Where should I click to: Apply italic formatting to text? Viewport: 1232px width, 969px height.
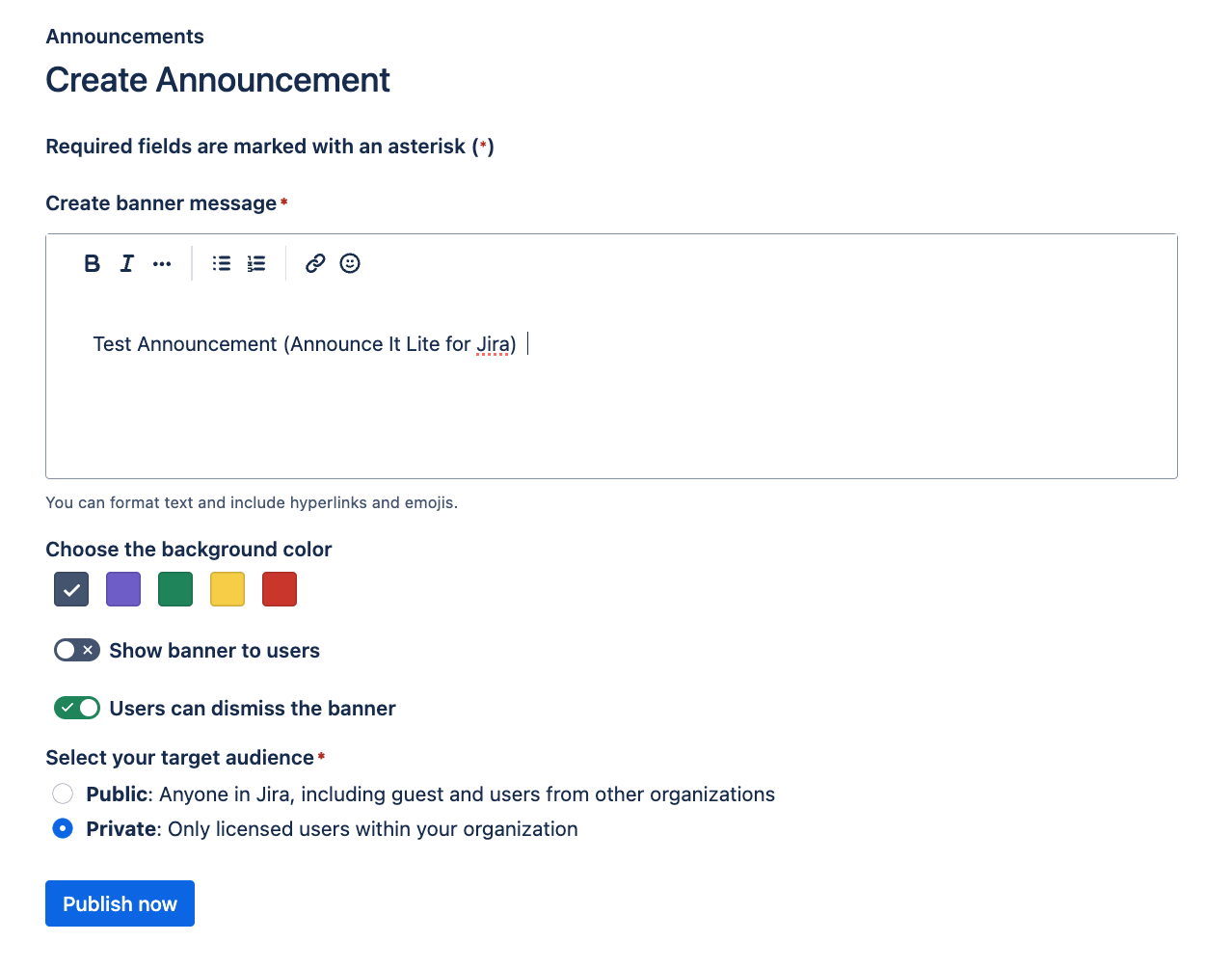[x=126, y=263]
